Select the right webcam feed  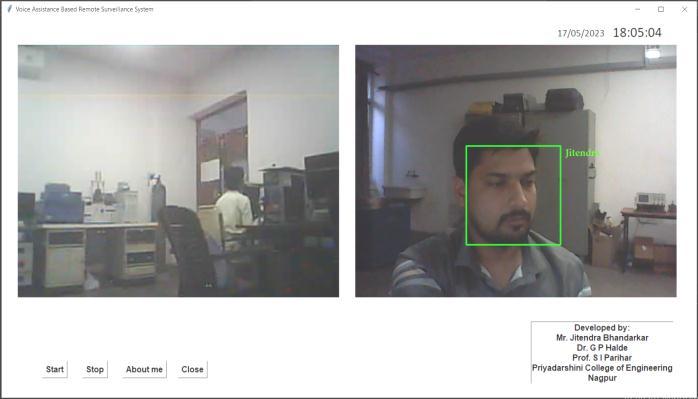(515, 171)
